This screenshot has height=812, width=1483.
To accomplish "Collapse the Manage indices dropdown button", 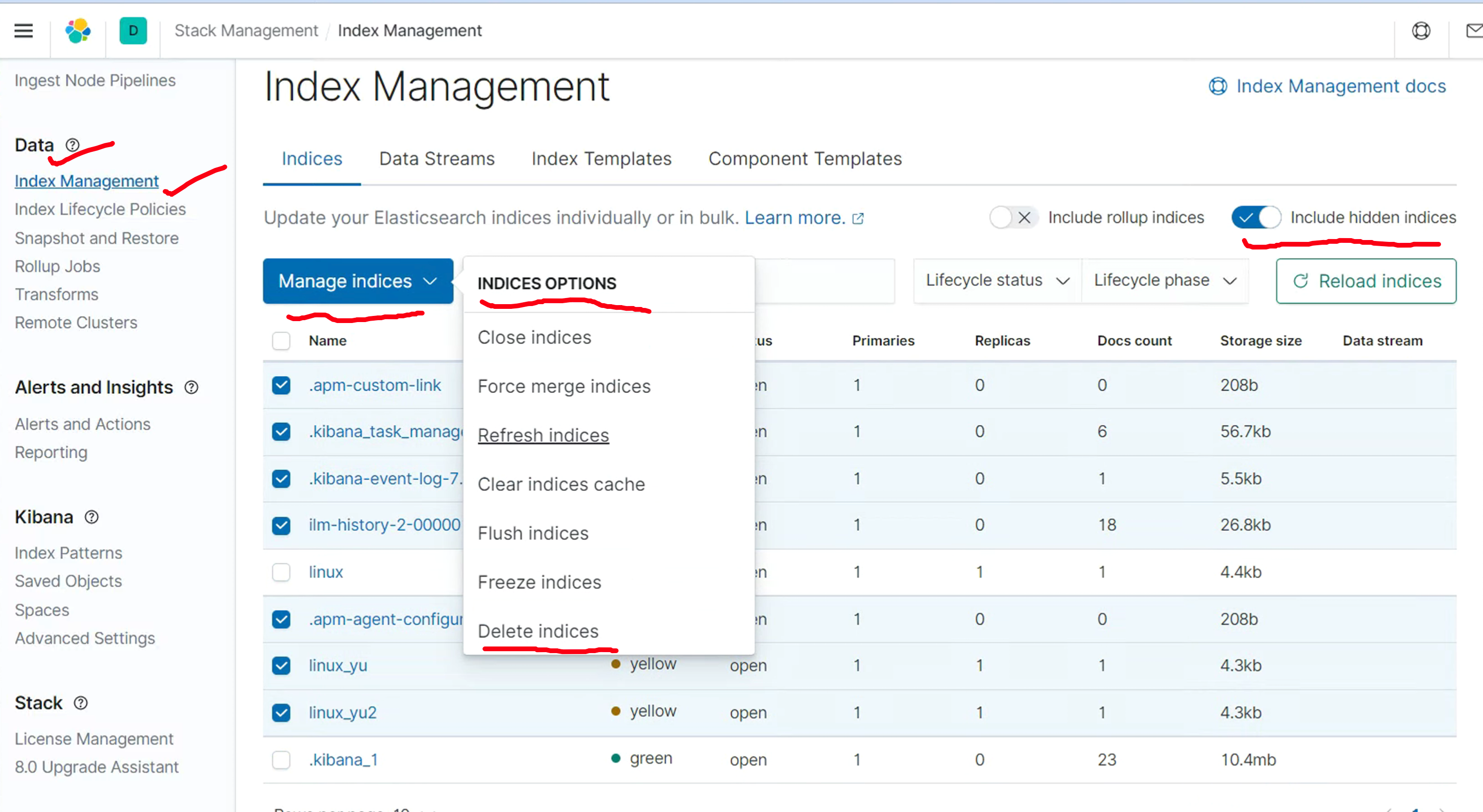I will pyautogui.click(x=358, y=281).
